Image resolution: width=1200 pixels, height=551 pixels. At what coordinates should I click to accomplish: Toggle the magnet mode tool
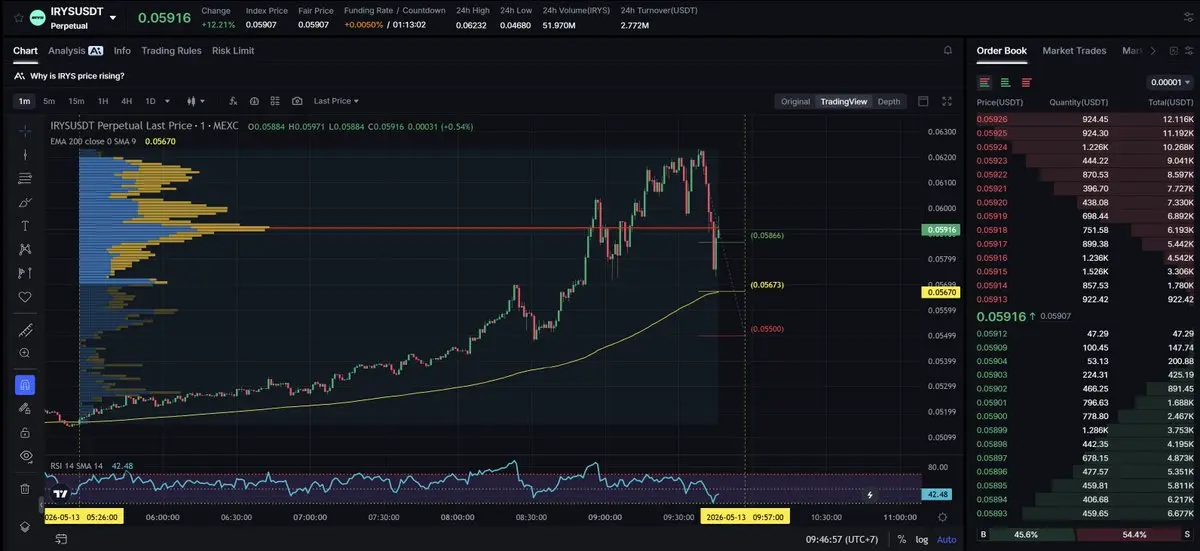[x=25, y=384]
